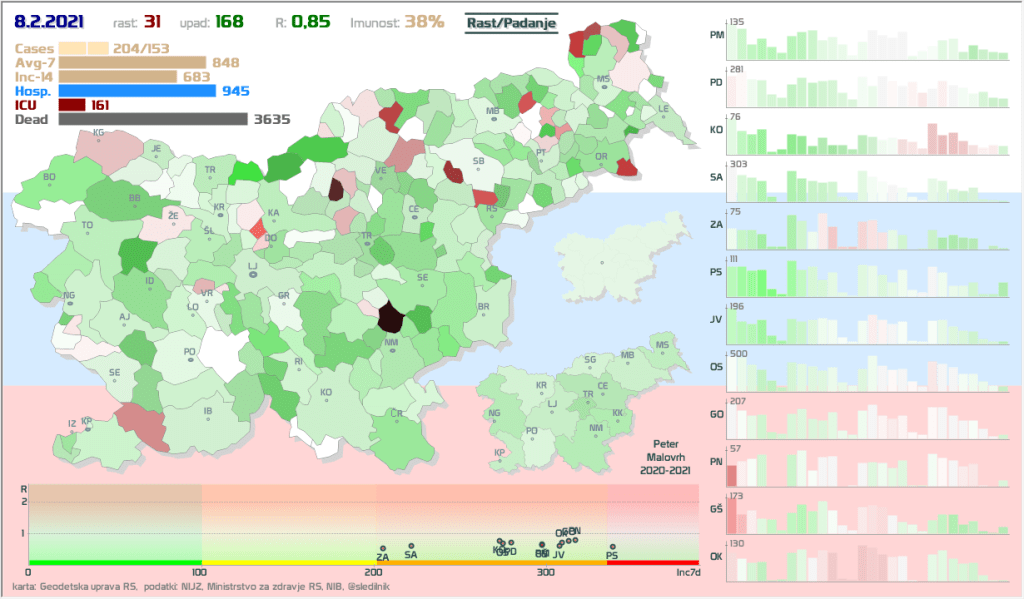Click the PS point on the R scatter plot
The height and width of the screenshot is (599, 1024).
click(x=612, y=547)
